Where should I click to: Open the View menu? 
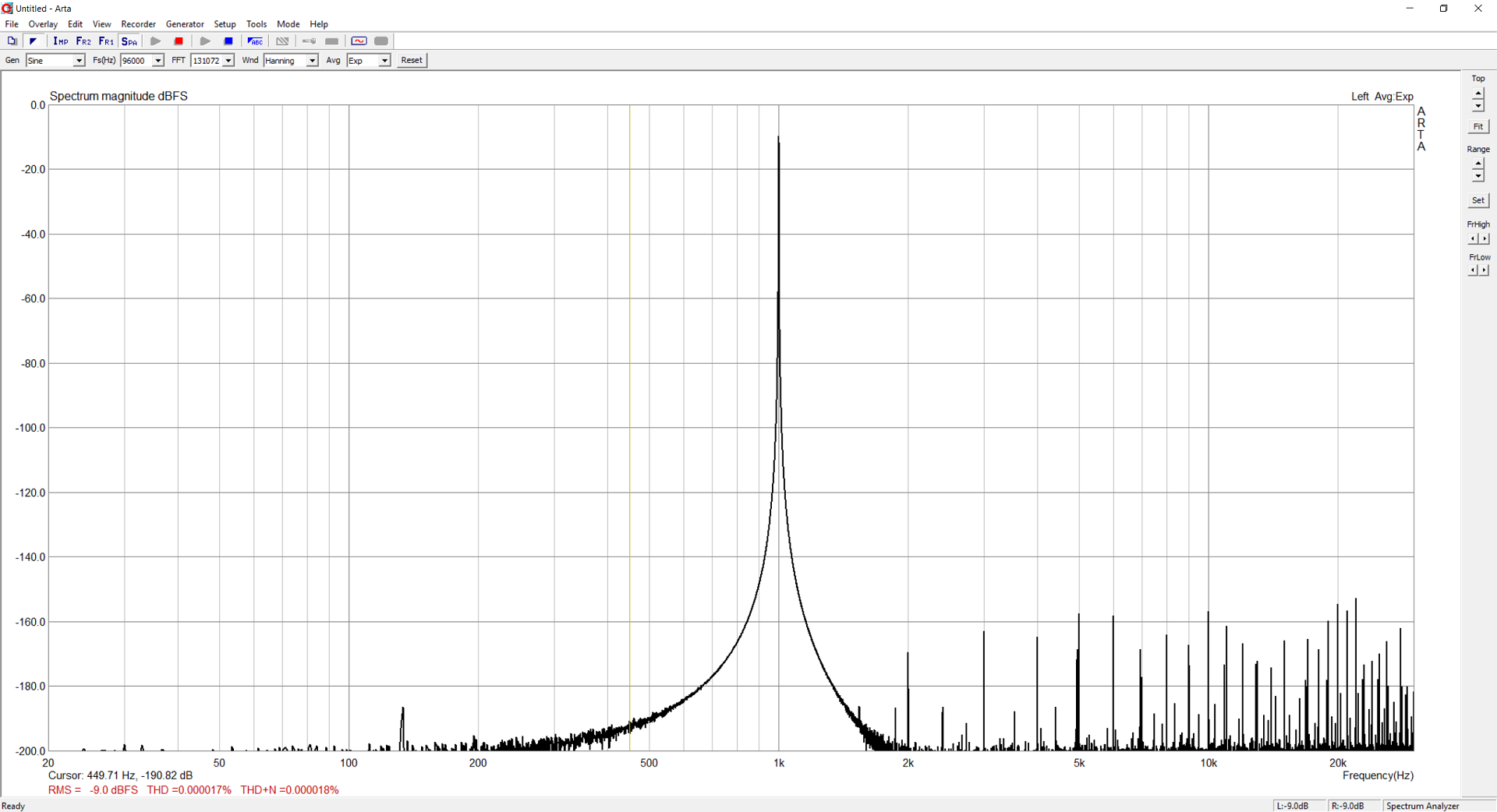tap(101, 24)
